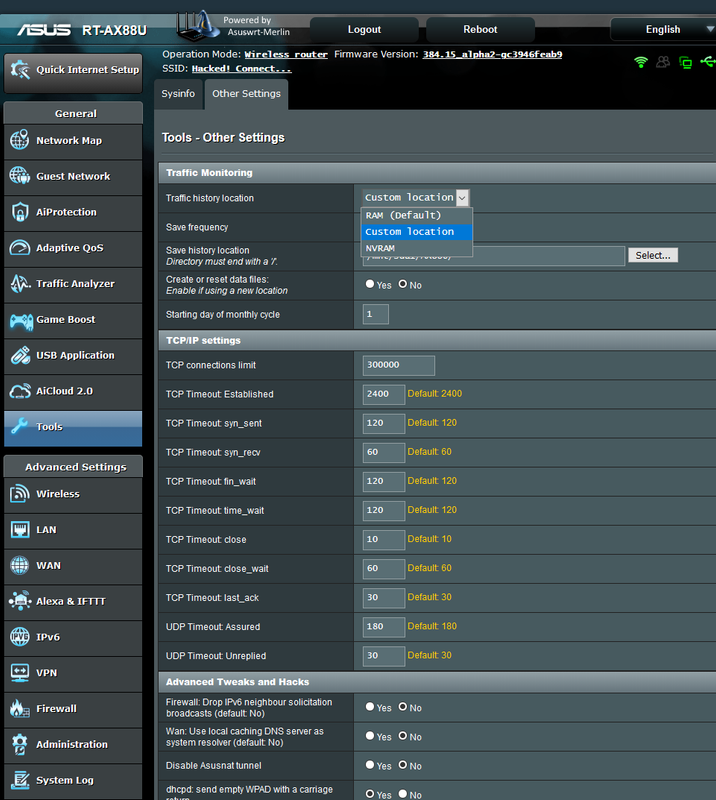Select Yes for create or reset data files

[370, 284]
